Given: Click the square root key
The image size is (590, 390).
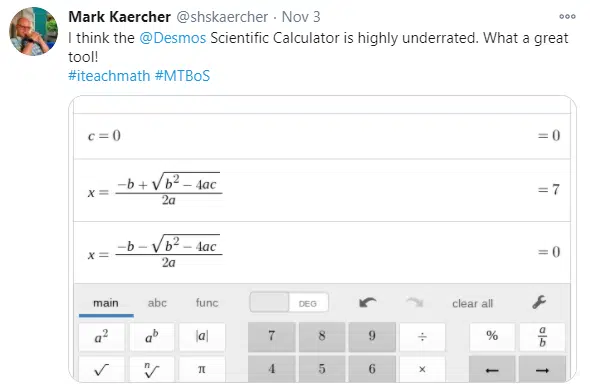Looking at the screenshot, I should pyautogui.click(x=102, y=370).
